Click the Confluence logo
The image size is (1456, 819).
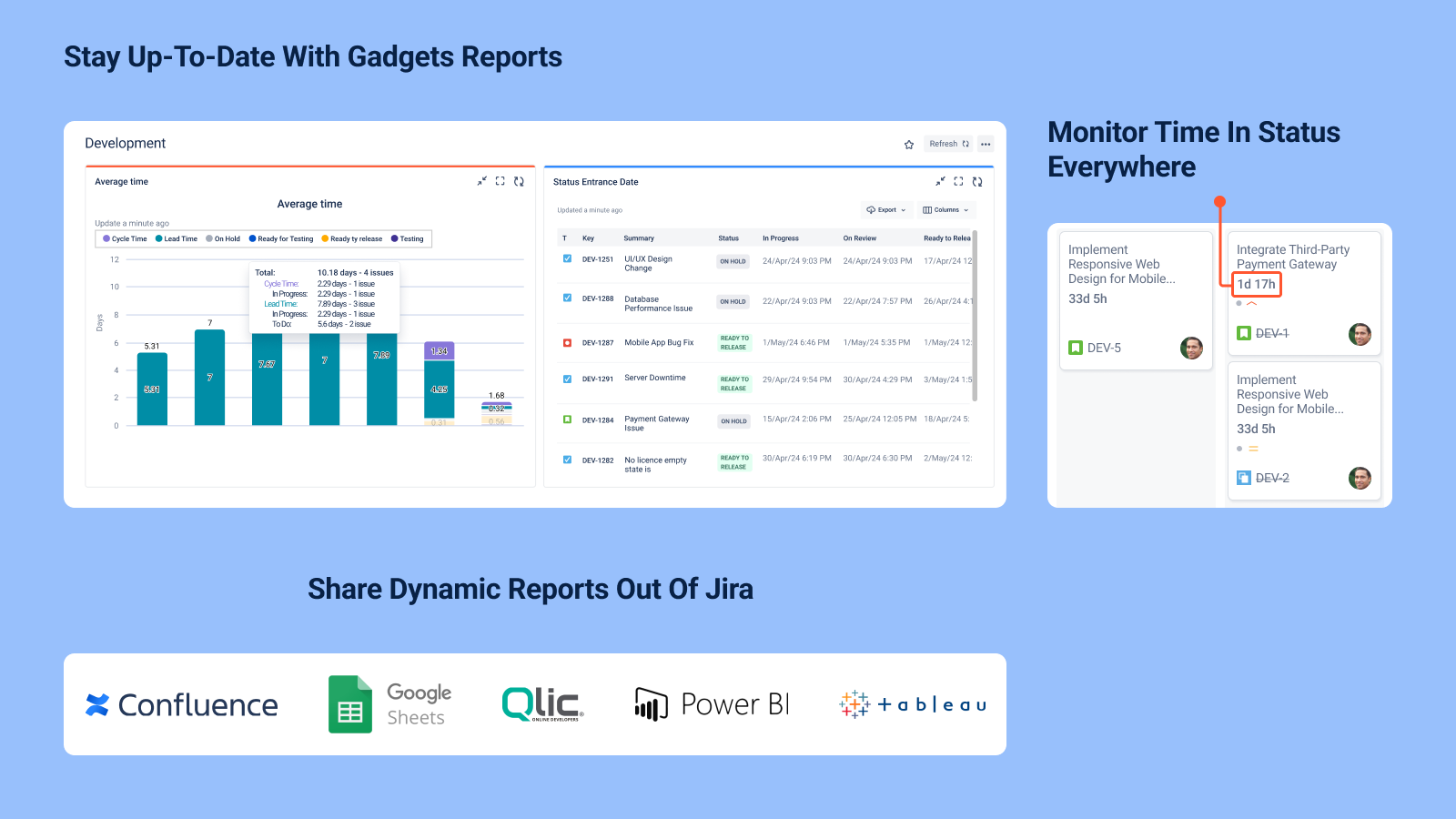click(182, 705)
